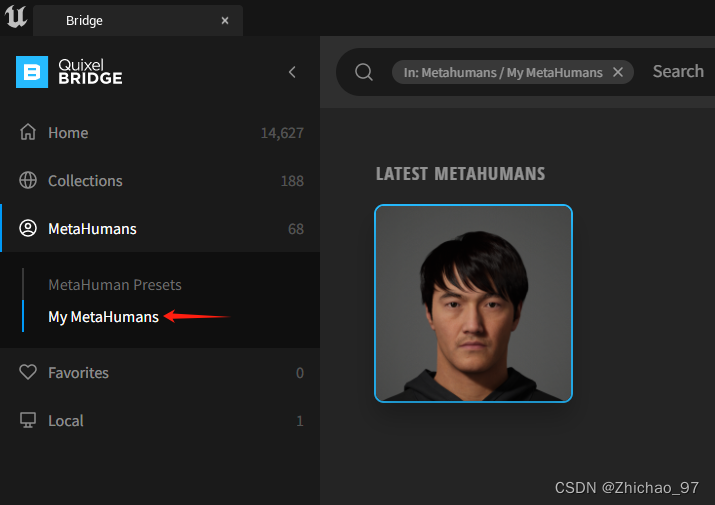Click the Home house icon
This screenshot has width=715, height=505.
coord(28,132)
